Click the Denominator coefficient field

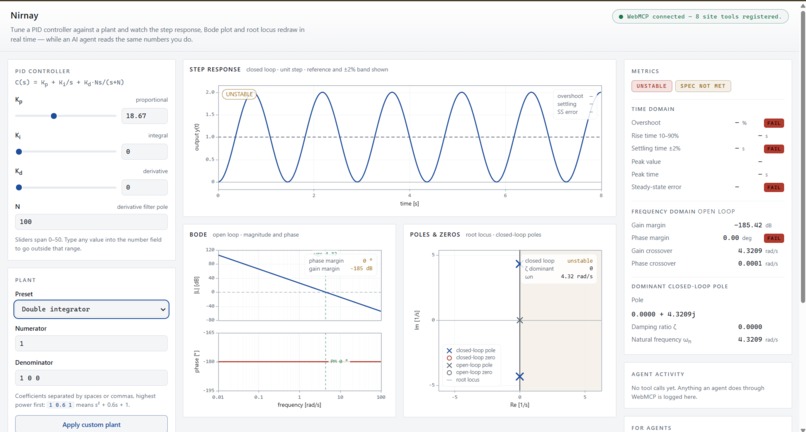pyautogui.click(x=91, y=377)
